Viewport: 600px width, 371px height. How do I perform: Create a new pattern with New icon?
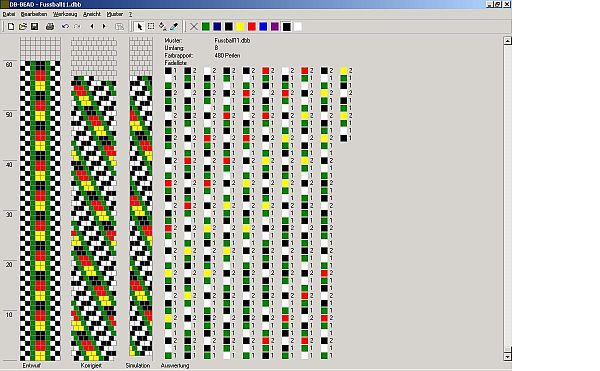tap(11, 26)
